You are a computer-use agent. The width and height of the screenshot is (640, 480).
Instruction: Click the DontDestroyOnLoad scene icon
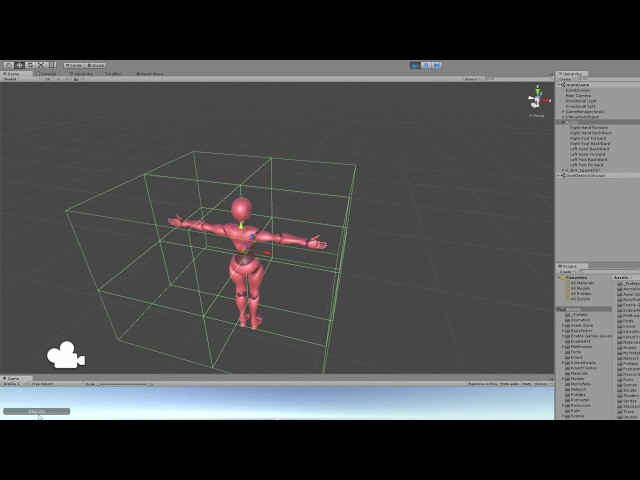pyautogui.click(x=563, y=176)
